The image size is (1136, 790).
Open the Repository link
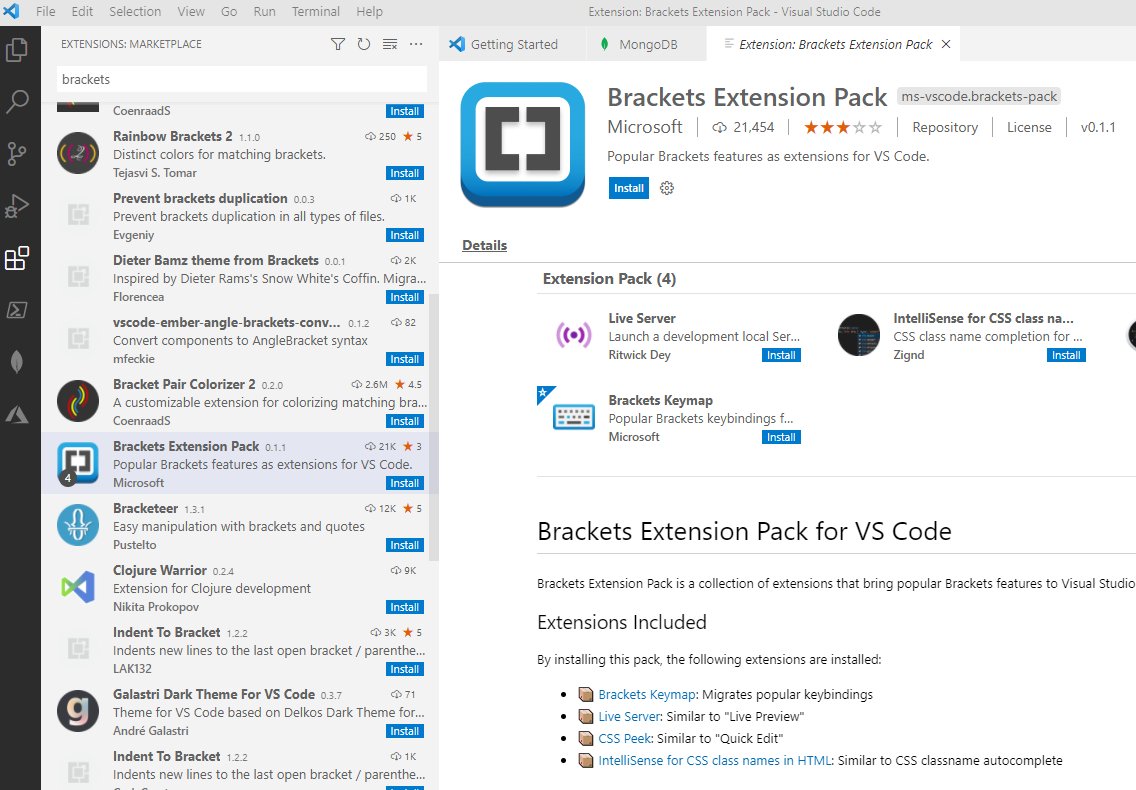945,128
